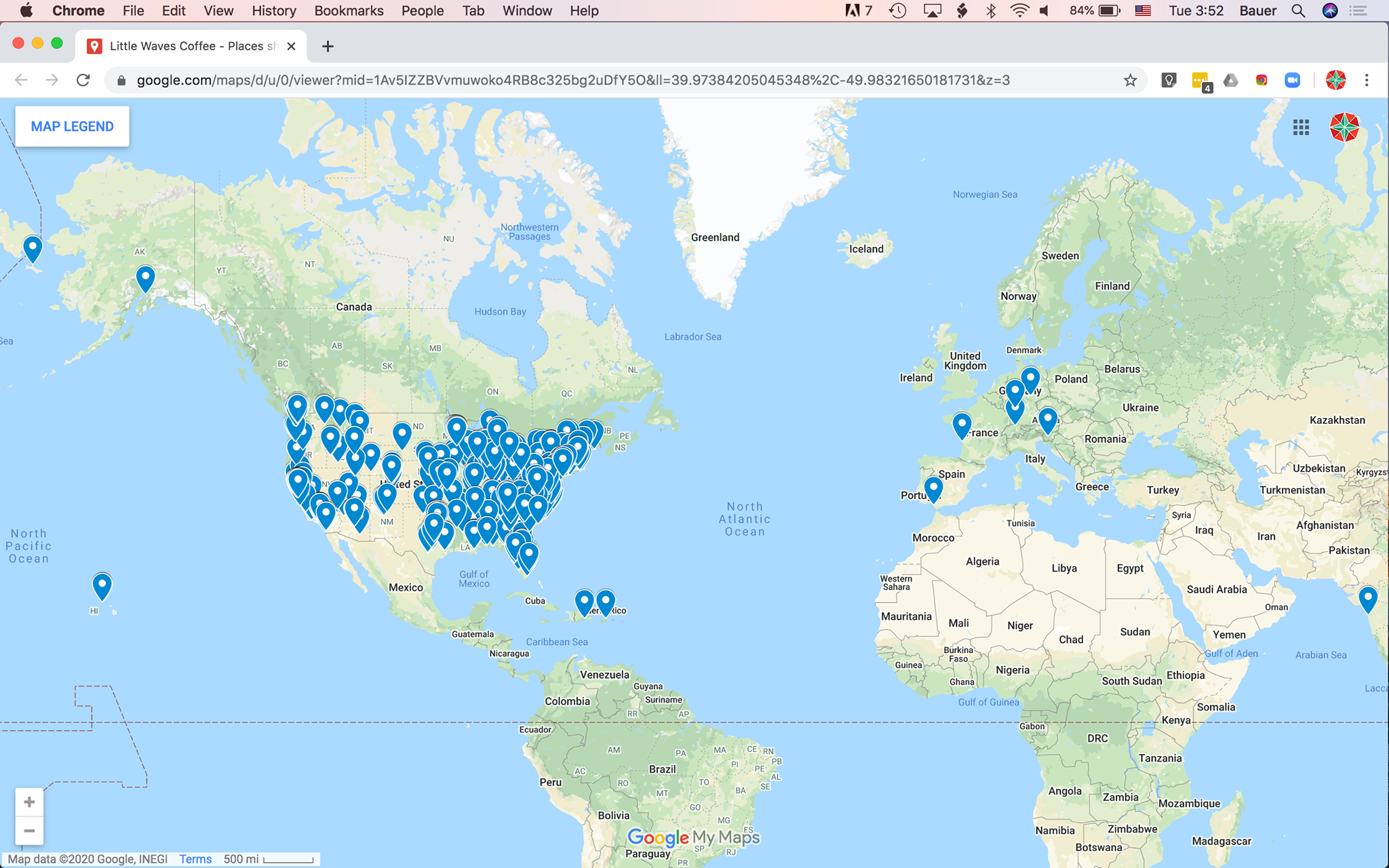Open the People menu
The image size is (1389, 868).
423,11
